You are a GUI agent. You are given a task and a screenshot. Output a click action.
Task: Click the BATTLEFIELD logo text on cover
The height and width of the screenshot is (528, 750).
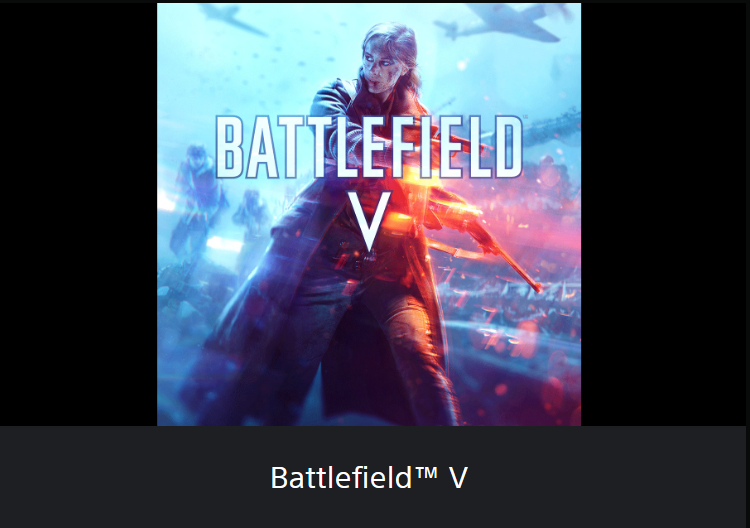pyautogui.click(x=369, y=147)
